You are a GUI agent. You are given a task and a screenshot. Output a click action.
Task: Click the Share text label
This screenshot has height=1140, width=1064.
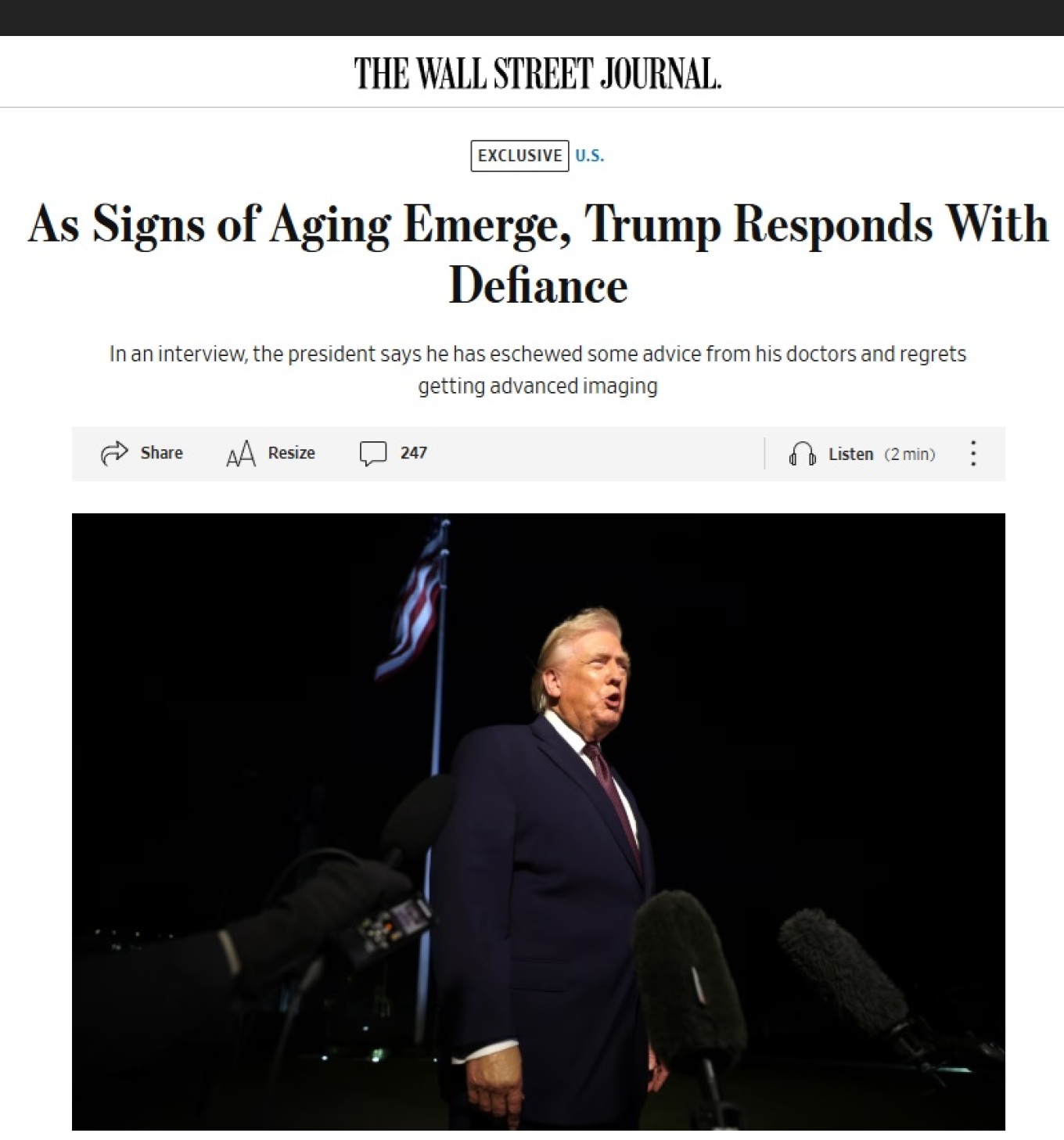(x=161, y=453)
